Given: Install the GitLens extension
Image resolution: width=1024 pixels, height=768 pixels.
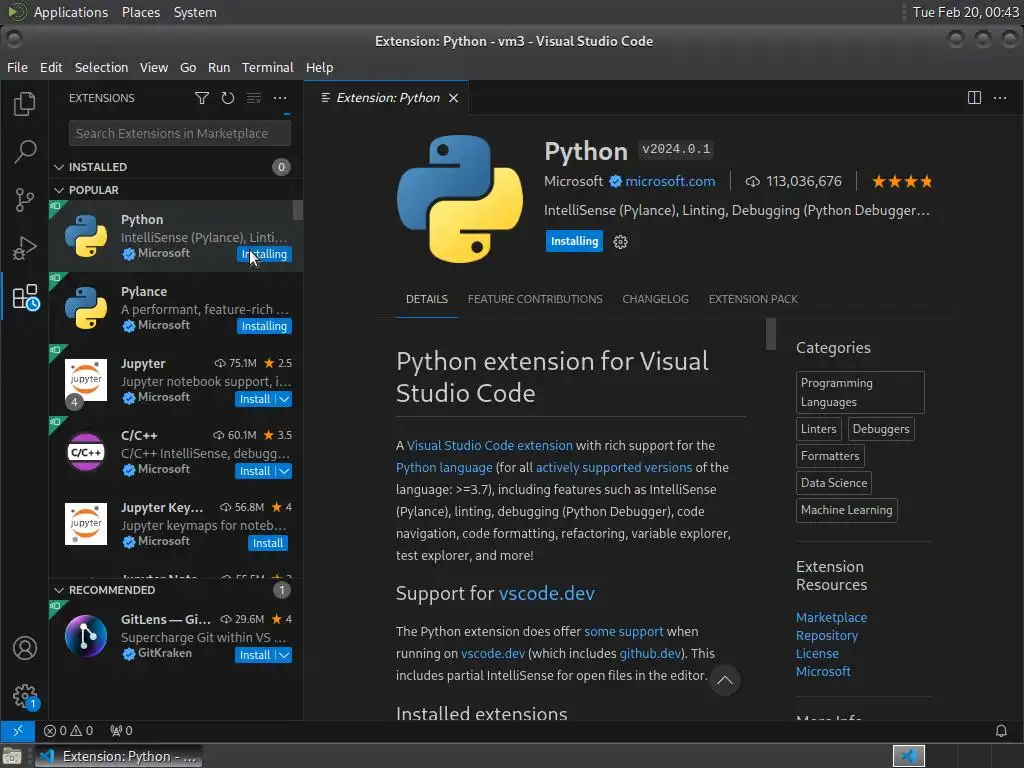Looking at the screenshot, I should pyautogui.click(x=255, y=655).
